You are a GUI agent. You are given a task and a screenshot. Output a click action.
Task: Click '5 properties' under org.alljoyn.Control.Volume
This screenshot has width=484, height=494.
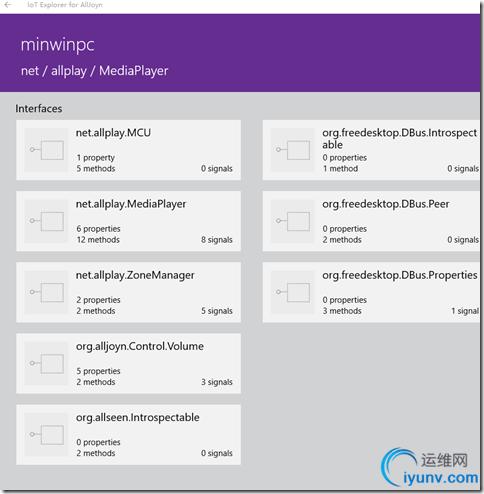tap(98, 371)
